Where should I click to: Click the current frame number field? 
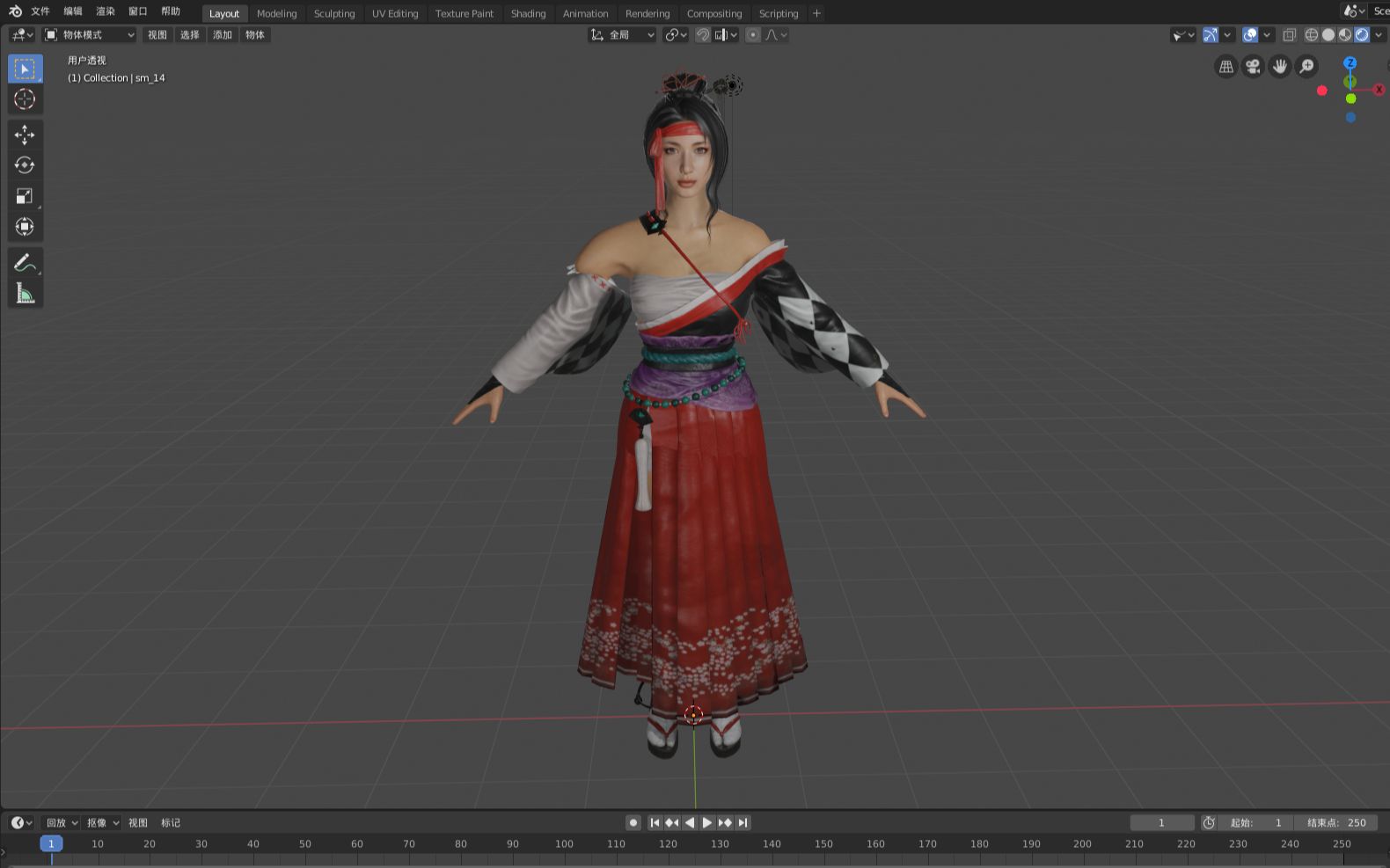click(1162, 822)
